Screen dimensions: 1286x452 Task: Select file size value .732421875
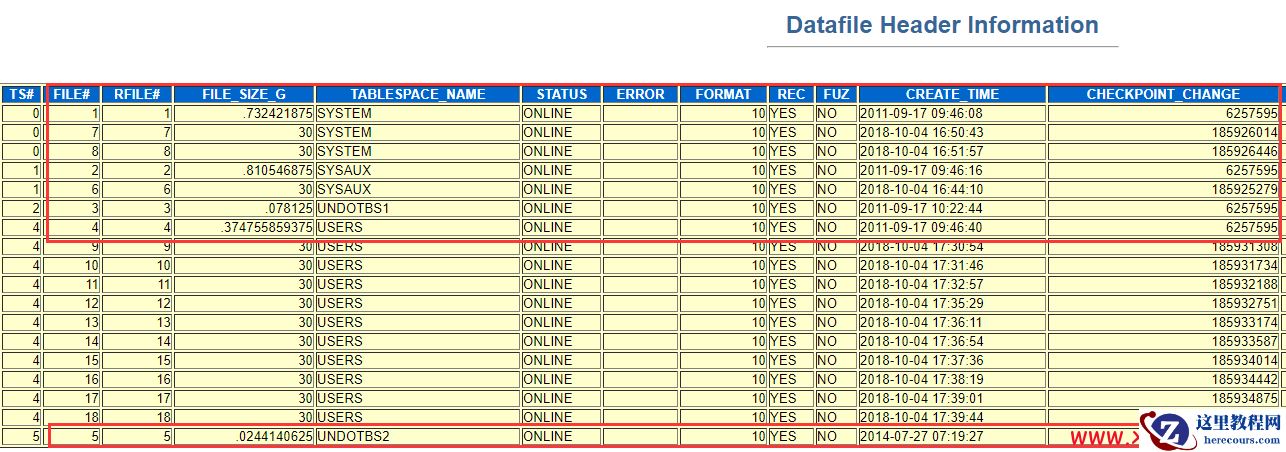coord(277,113)
